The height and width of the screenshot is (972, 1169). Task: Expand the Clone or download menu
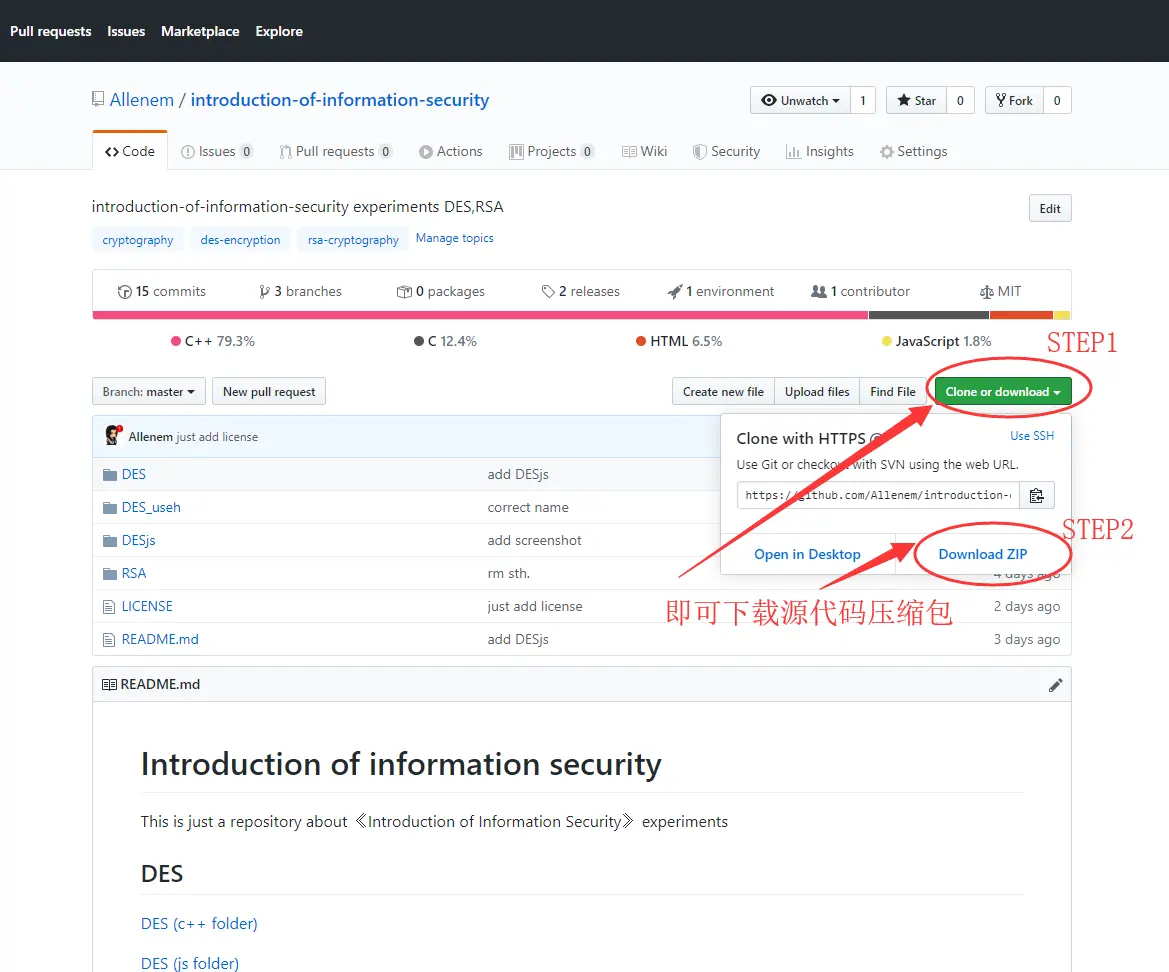pos(1005,391)
